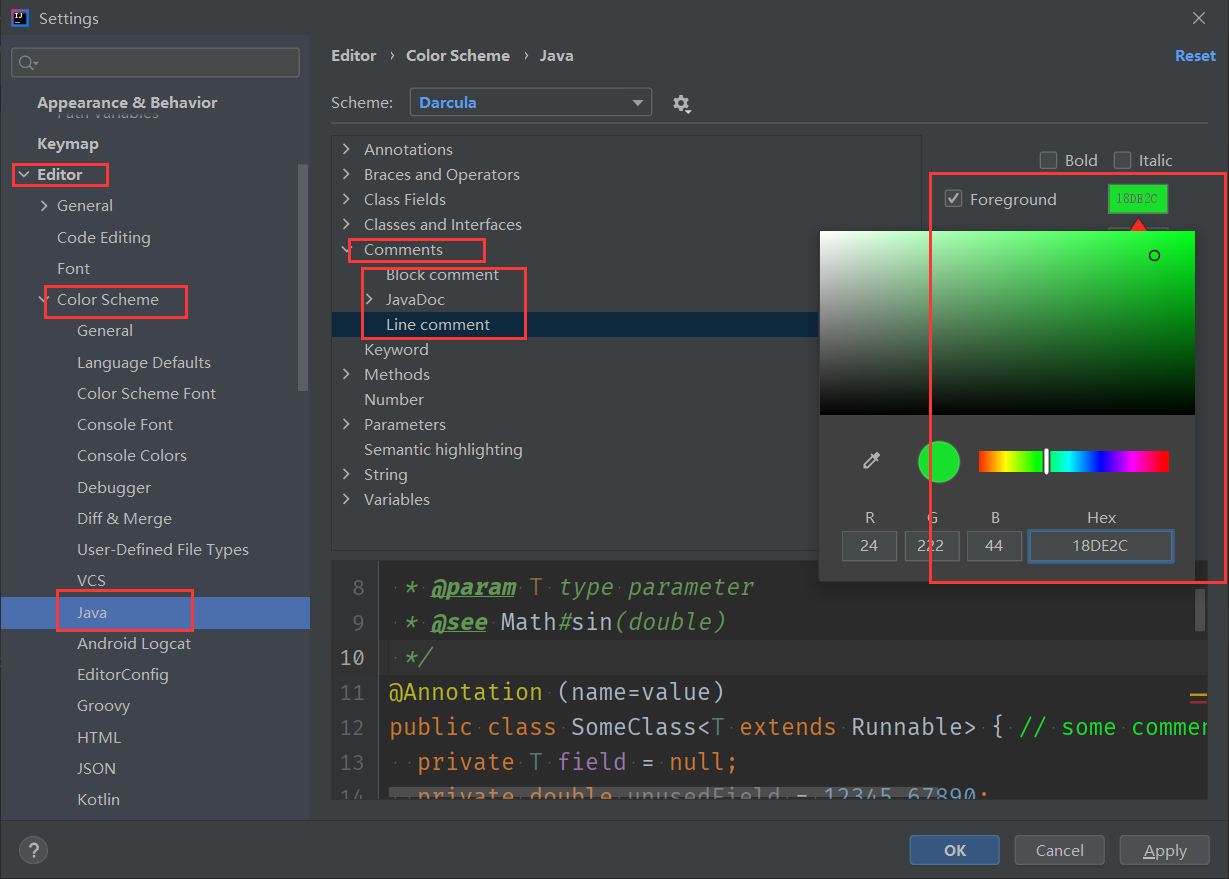Viewport: 1229px width, 879px height.
Task: Click the settings search field
Action: (155, 63)
